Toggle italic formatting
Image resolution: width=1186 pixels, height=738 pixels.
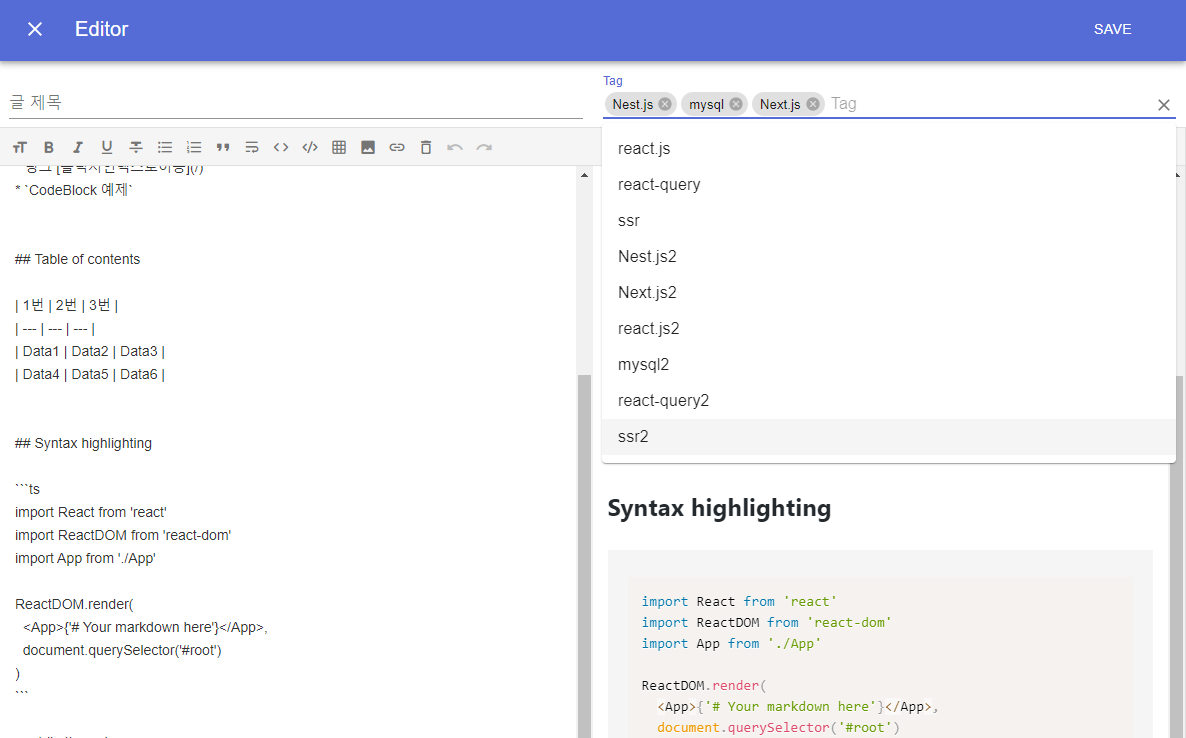click(78, 147)
